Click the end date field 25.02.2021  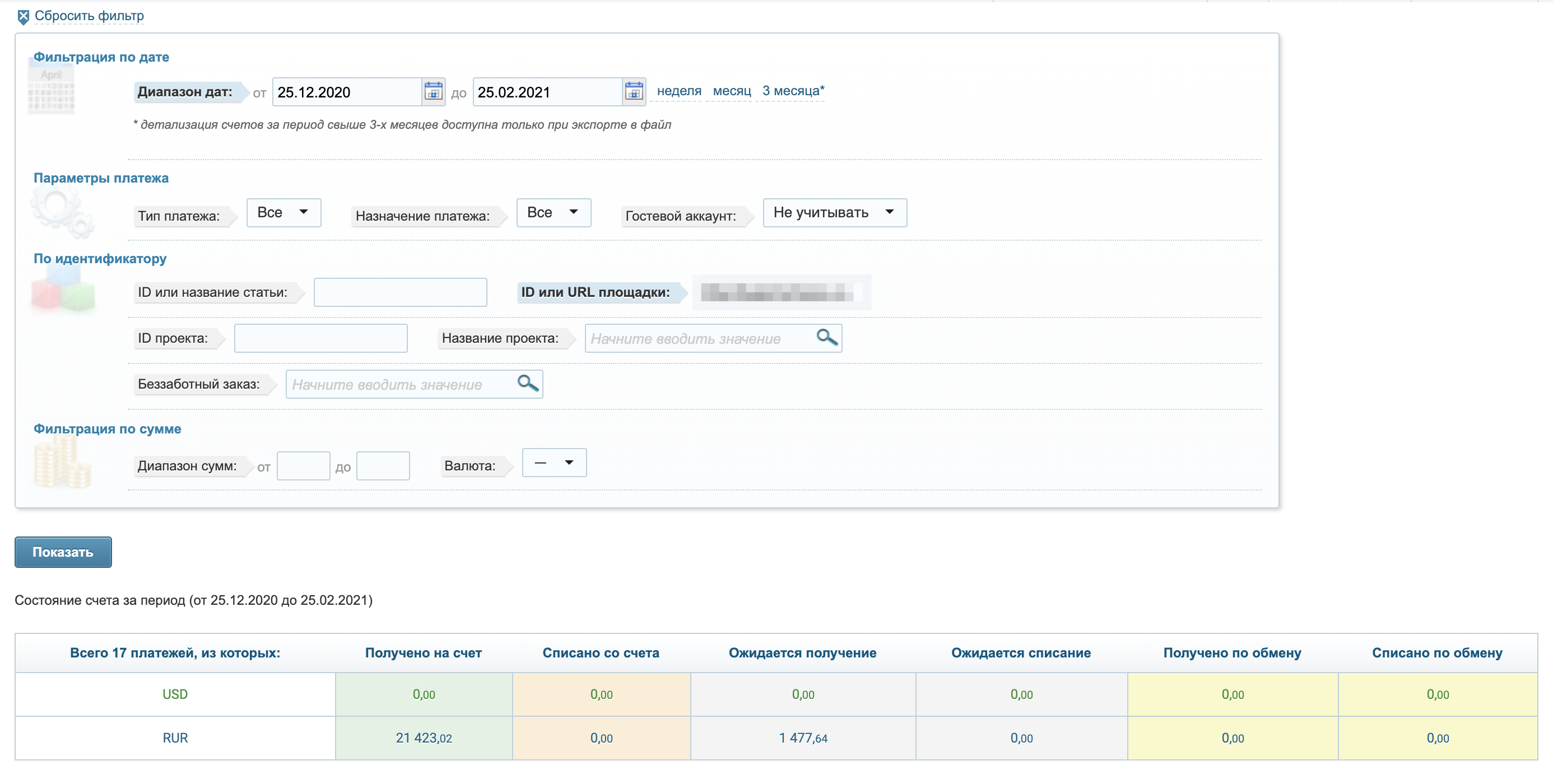click(x=547, y=92)
